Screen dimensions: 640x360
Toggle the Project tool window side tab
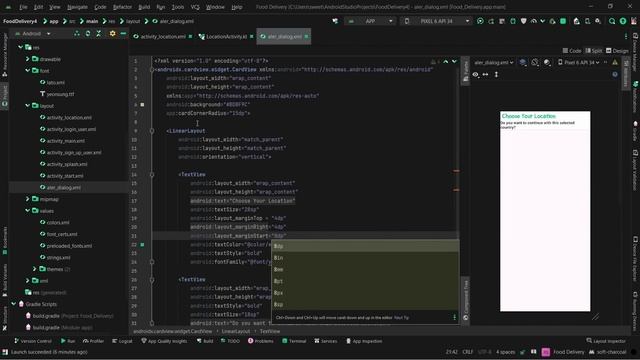pos(4,96)
